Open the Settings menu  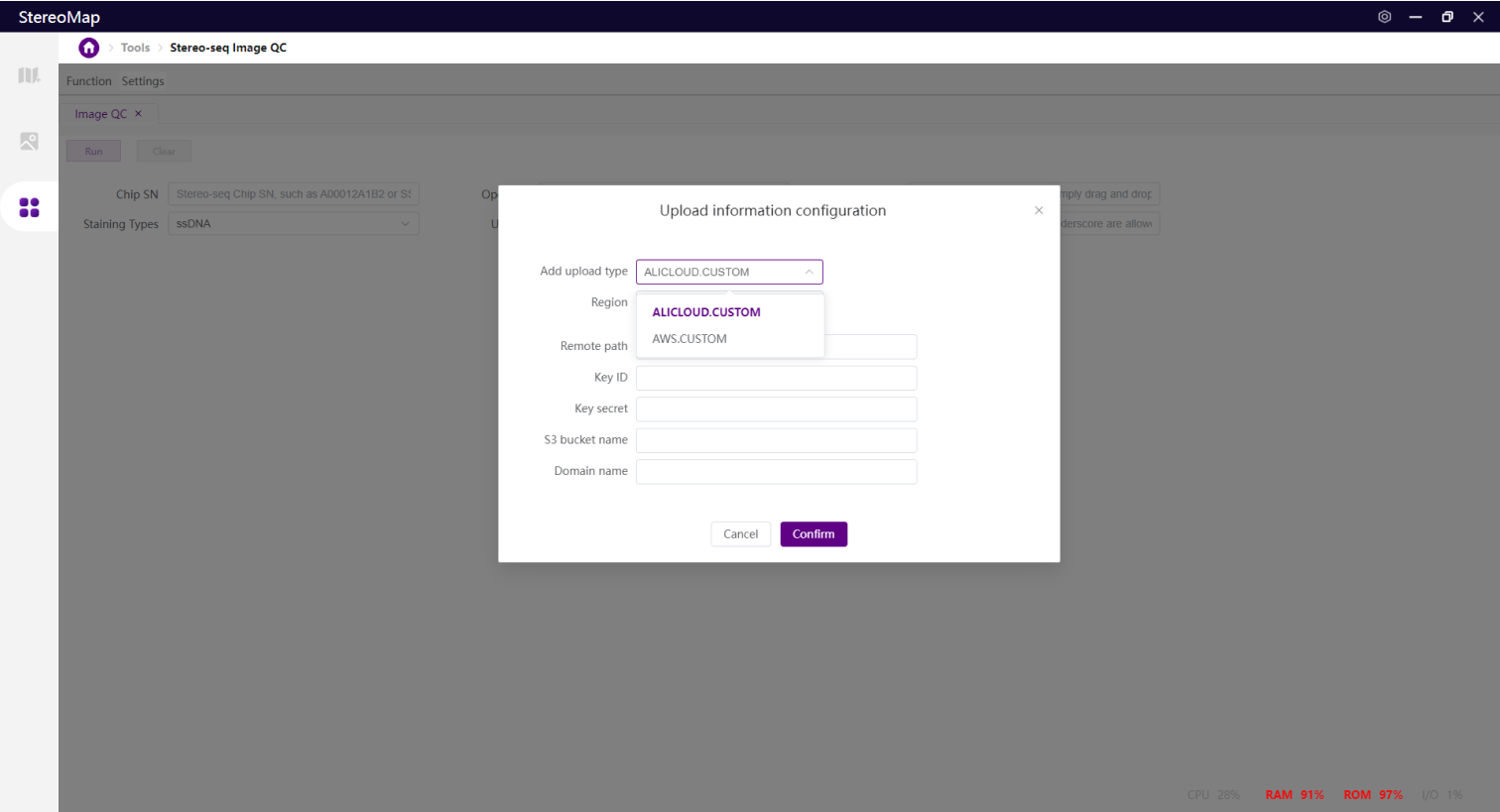(x=143, y=81)
